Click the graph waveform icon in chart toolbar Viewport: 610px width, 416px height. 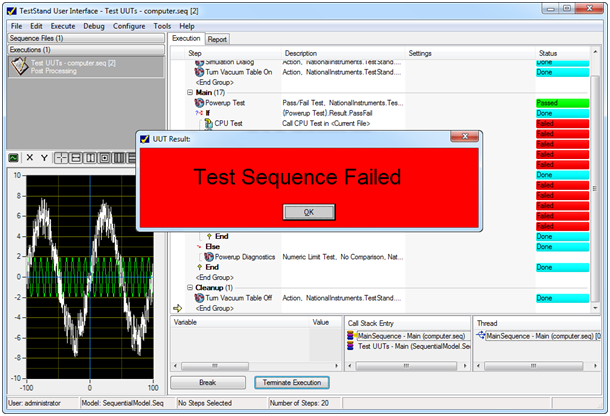(x=14, y=157)
